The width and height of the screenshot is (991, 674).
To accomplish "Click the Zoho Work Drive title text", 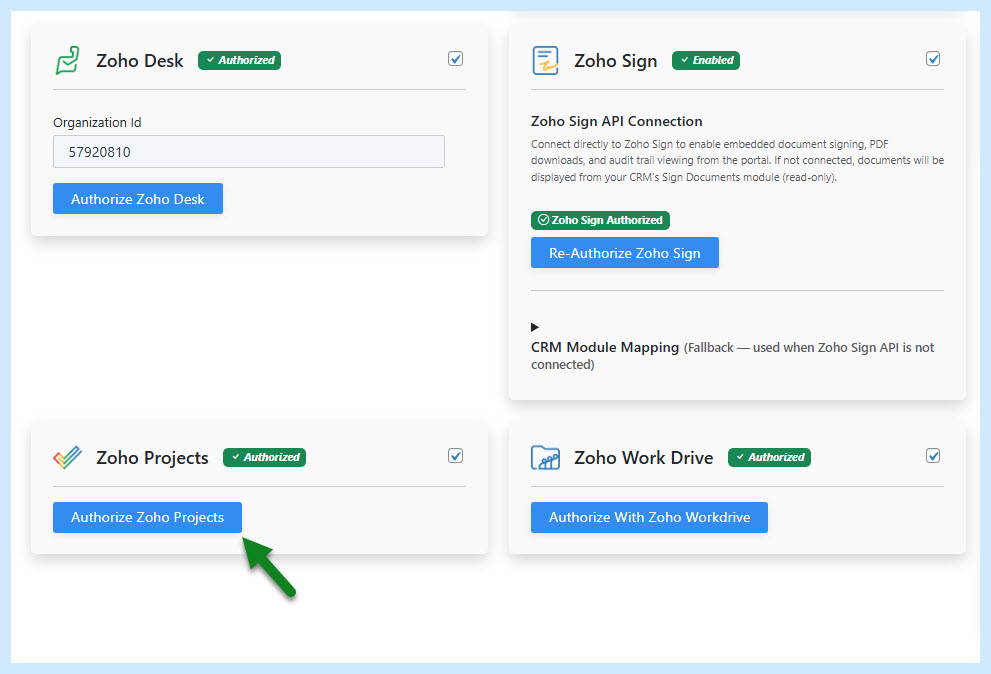I will point(643,457).
